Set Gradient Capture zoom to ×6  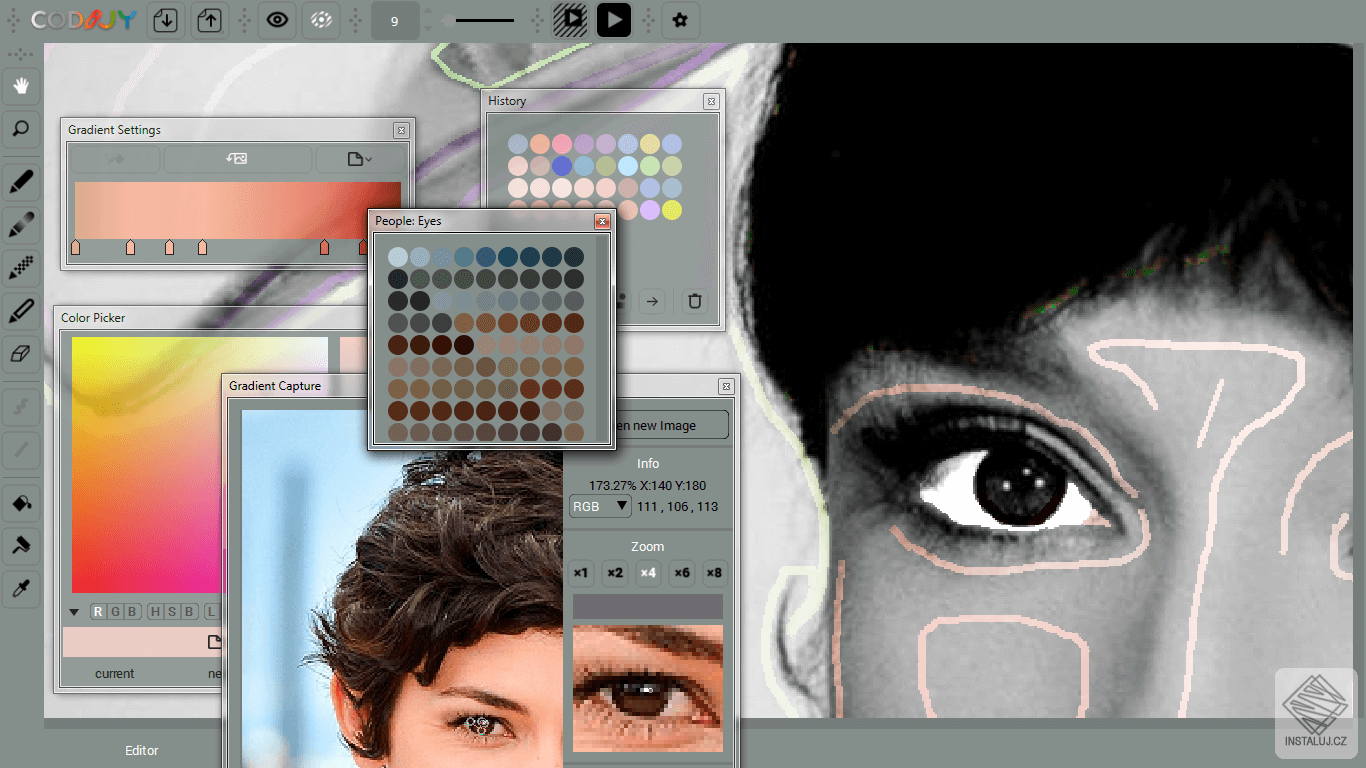[x=681, y=573]
